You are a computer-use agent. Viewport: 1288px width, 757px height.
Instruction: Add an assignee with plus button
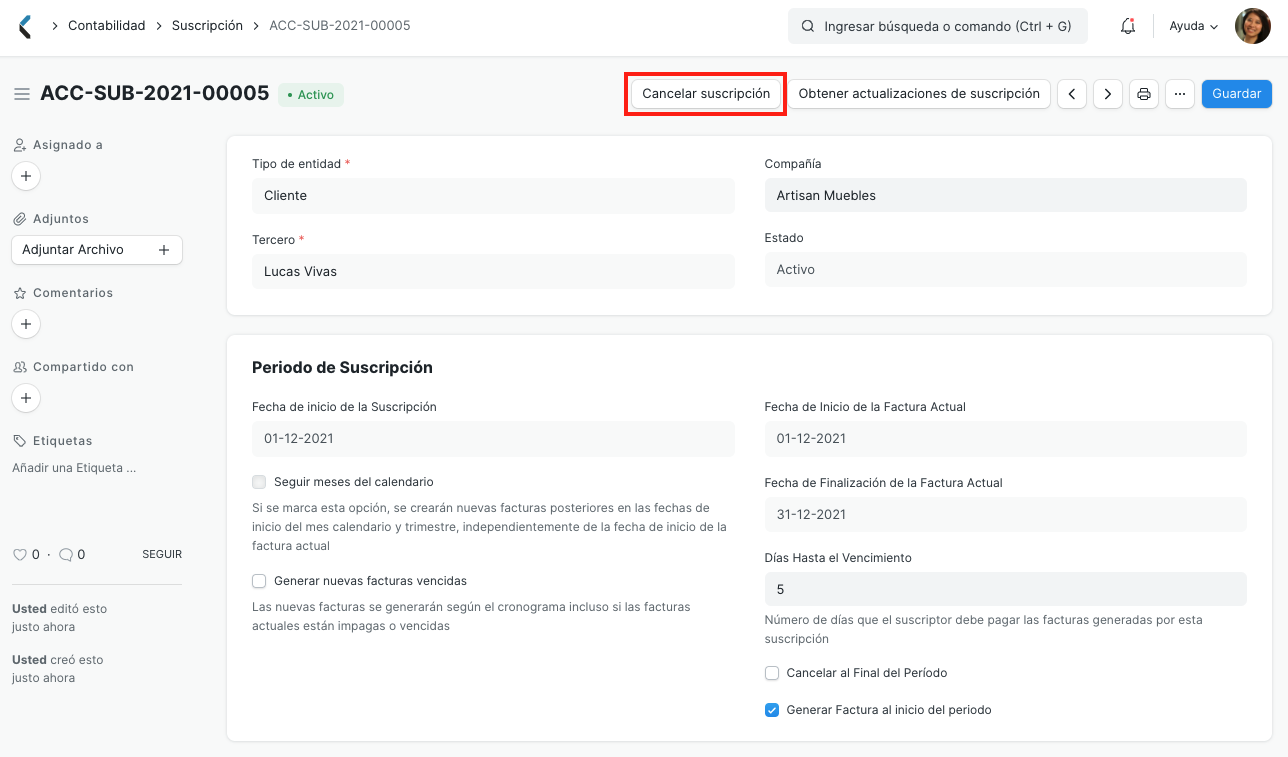tap(26, 176)
